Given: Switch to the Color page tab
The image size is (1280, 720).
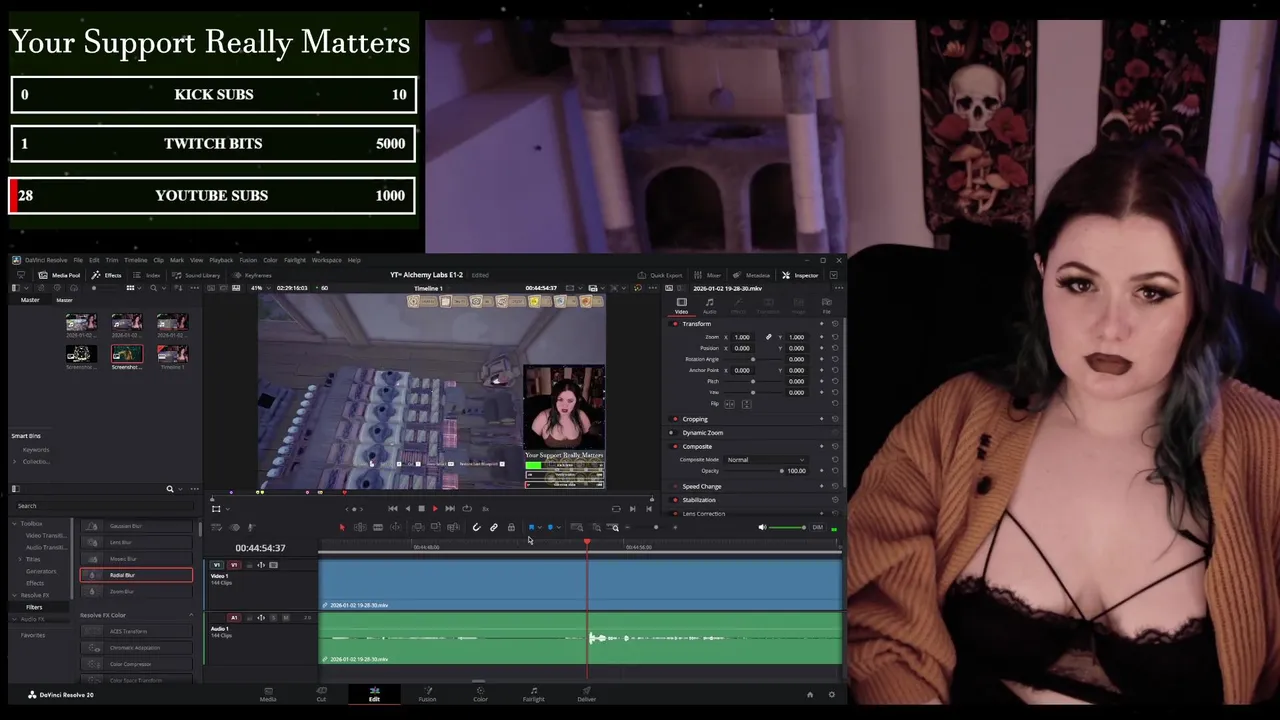Looking at the screenshot, I should [480, 693].
